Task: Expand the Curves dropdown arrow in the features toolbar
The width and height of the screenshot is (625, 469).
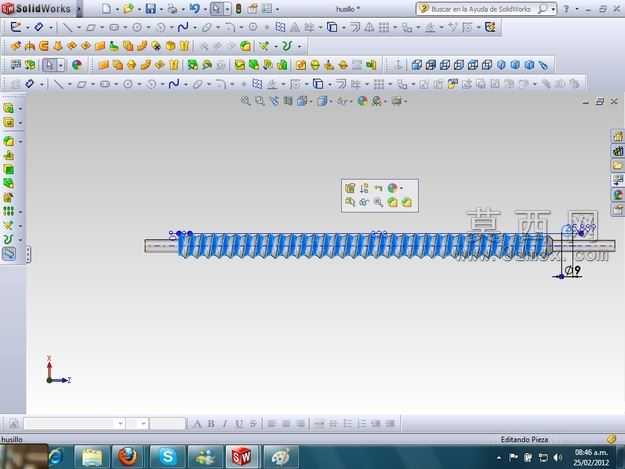Action: pos(299,47)
